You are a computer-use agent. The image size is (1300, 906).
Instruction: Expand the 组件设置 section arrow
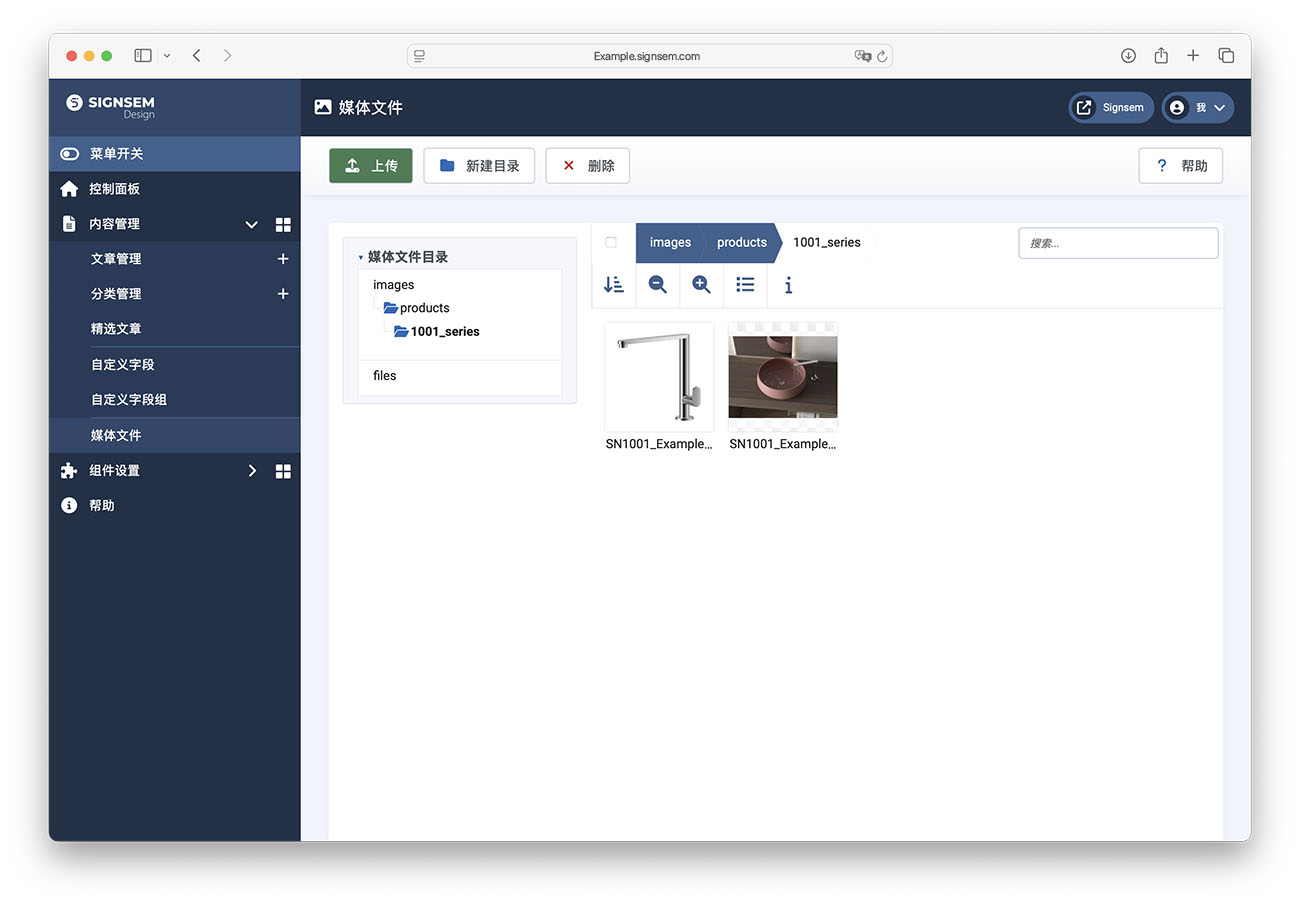point(252,471)
